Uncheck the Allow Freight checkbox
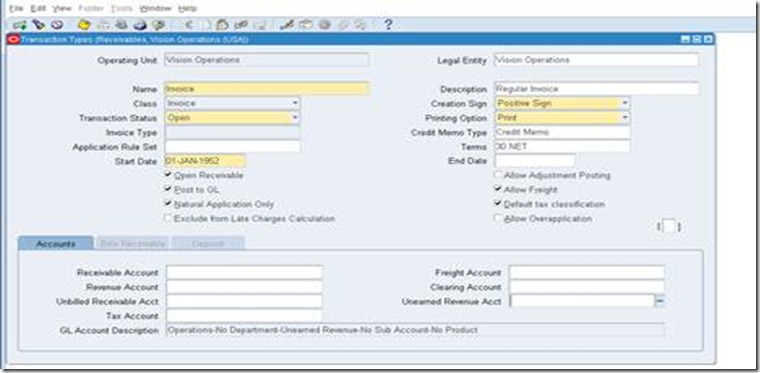The height and width of the screenshot is (373, 760). coord(498,189)
